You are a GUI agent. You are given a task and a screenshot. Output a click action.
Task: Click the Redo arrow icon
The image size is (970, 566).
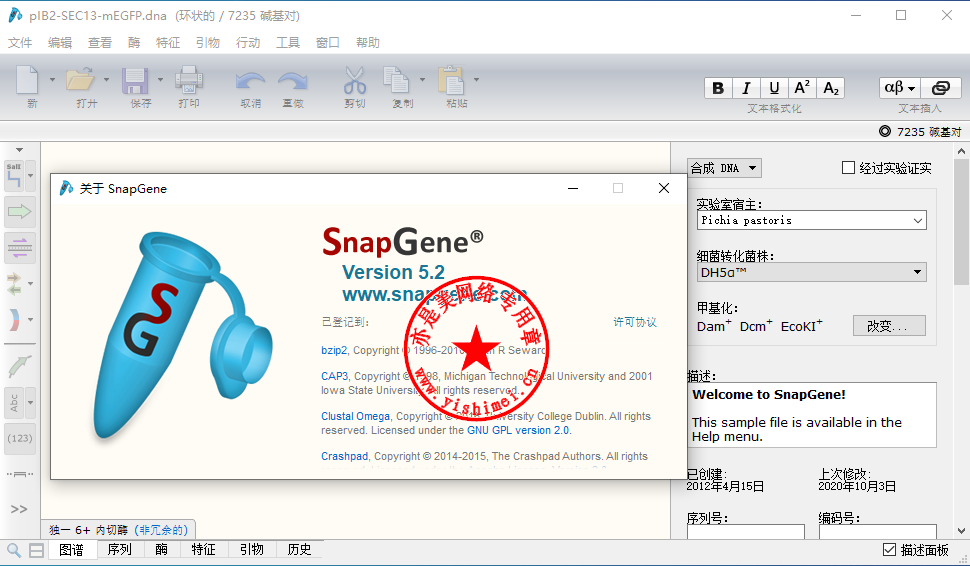[x=293, y=81]
